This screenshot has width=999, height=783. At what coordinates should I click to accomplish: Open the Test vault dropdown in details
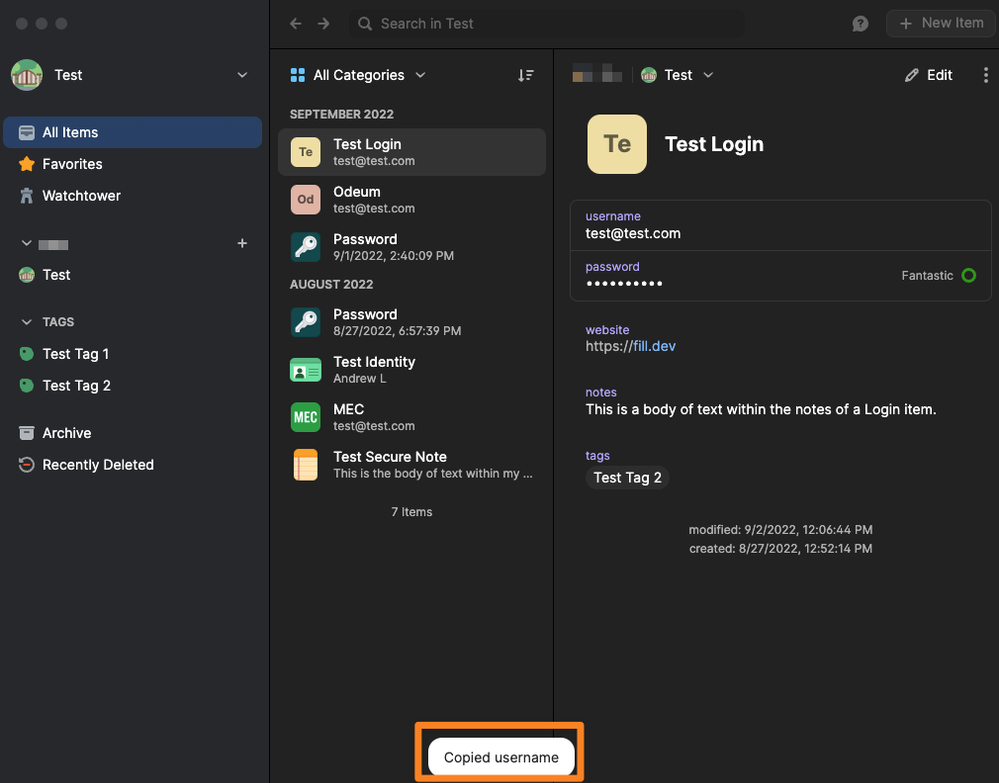[x=678, y=75]
